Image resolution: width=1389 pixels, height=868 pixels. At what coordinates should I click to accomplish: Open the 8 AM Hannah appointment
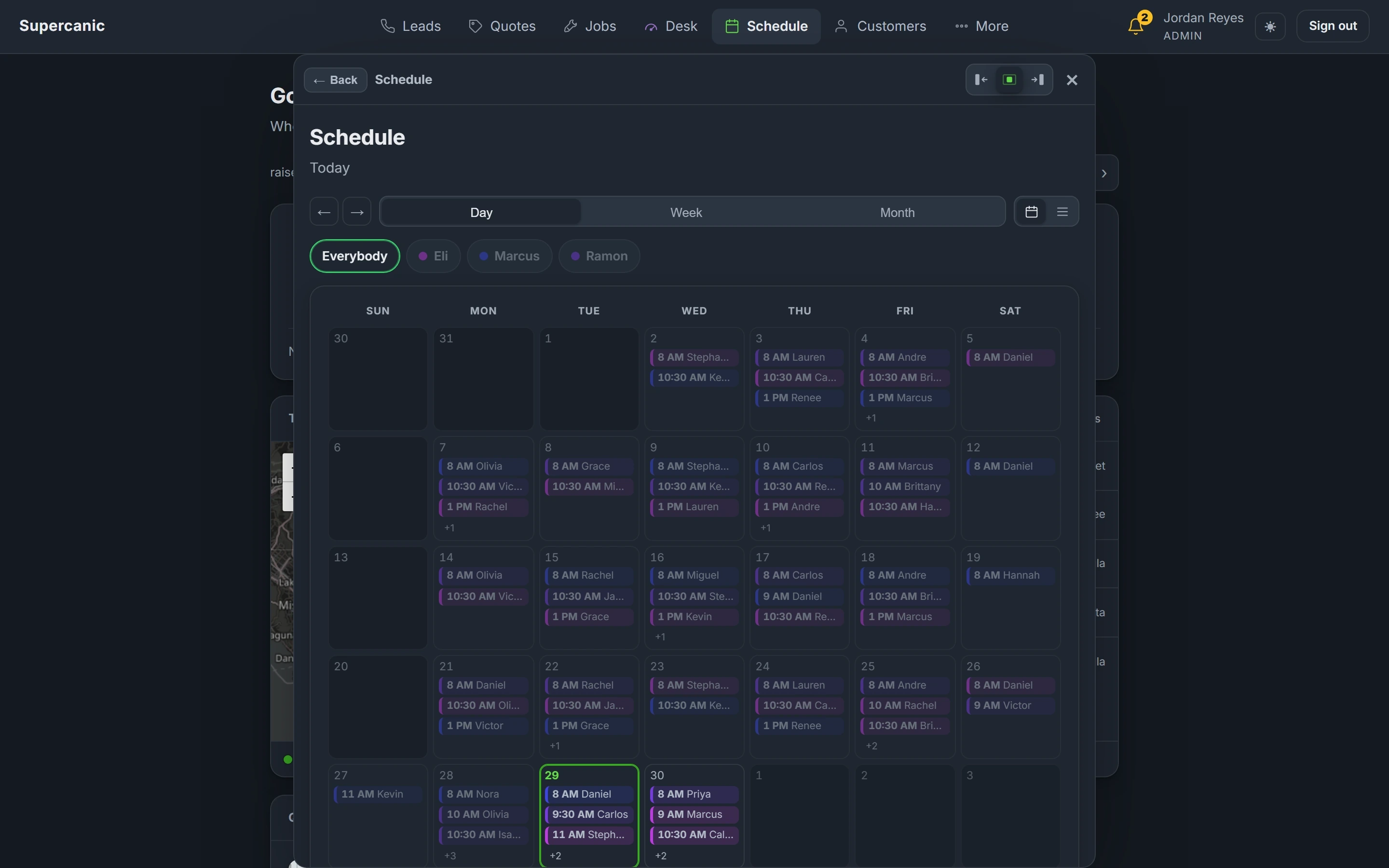pyautogui.click(x=1010, y=575)
